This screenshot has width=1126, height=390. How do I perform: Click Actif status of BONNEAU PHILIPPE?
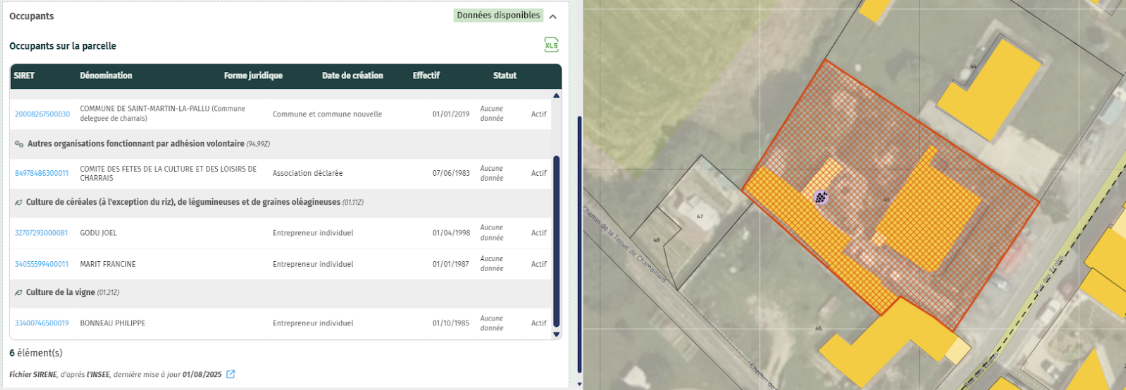539,323
